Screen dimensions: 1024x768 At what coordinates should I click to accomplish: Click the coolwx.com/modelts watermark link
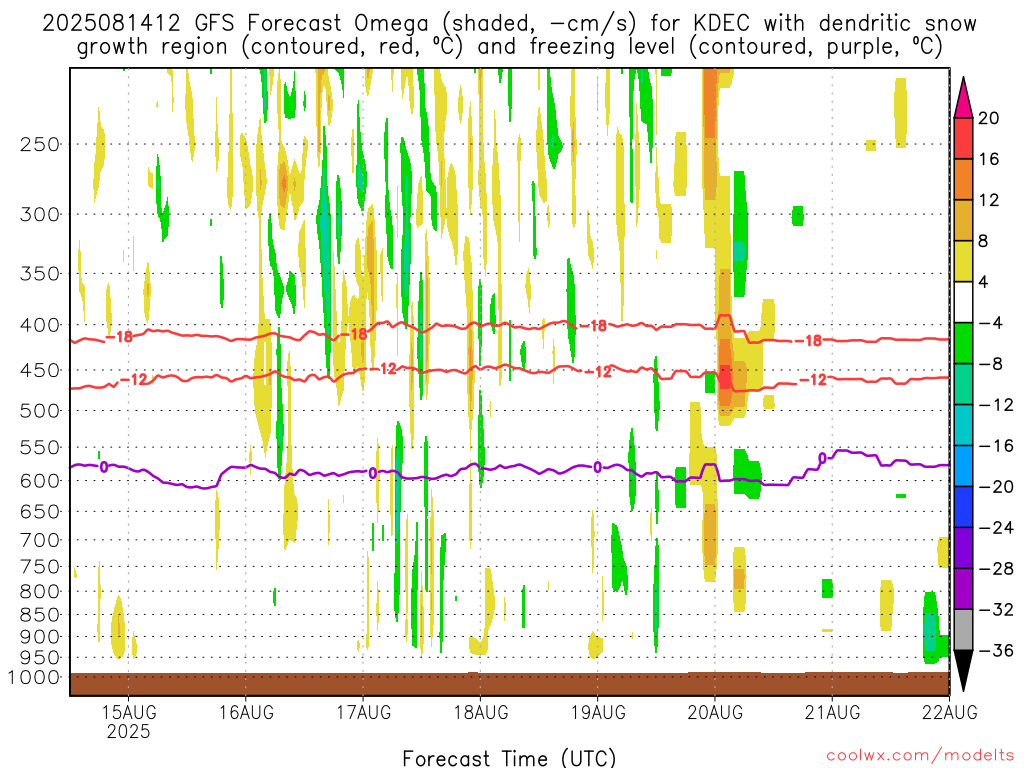920,756
